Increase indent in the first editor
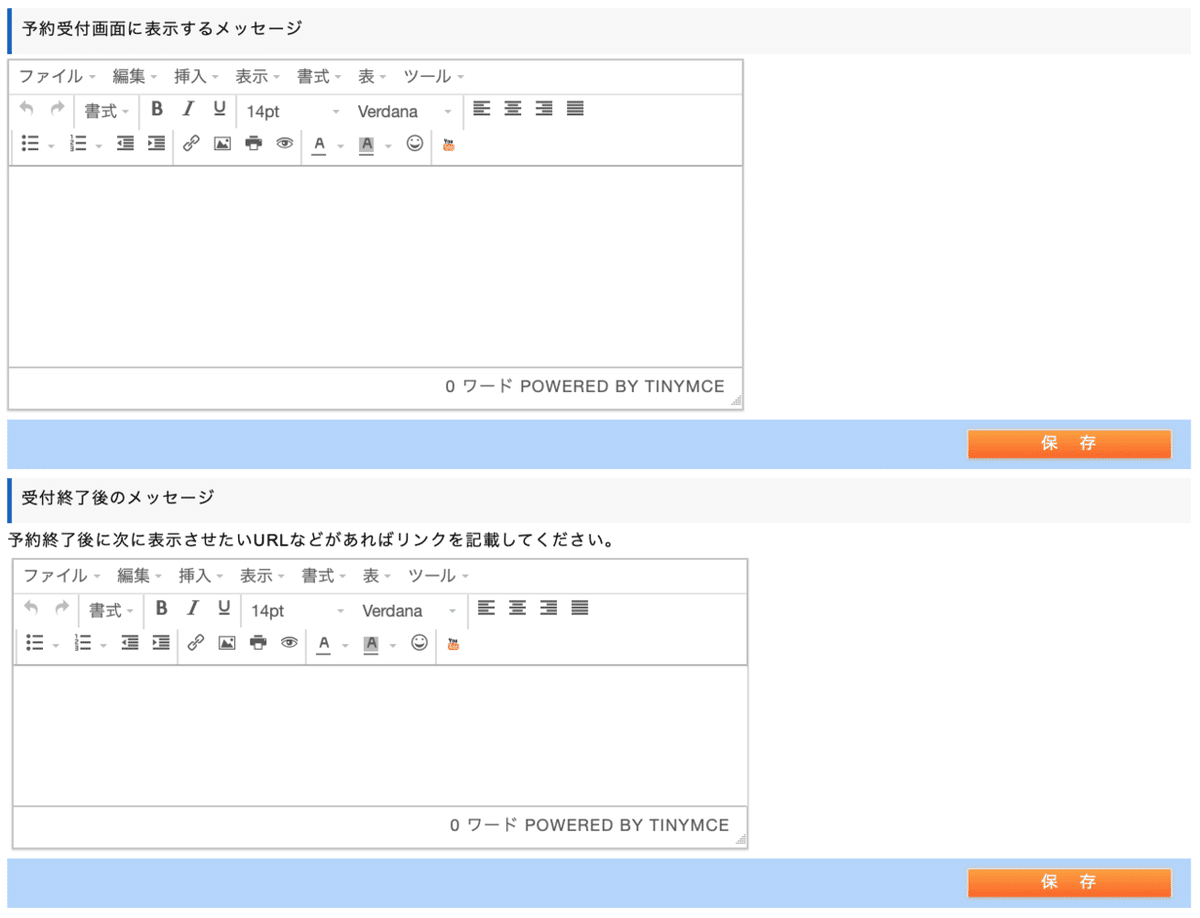1200x918 pixels. click(x=156, y=144)
